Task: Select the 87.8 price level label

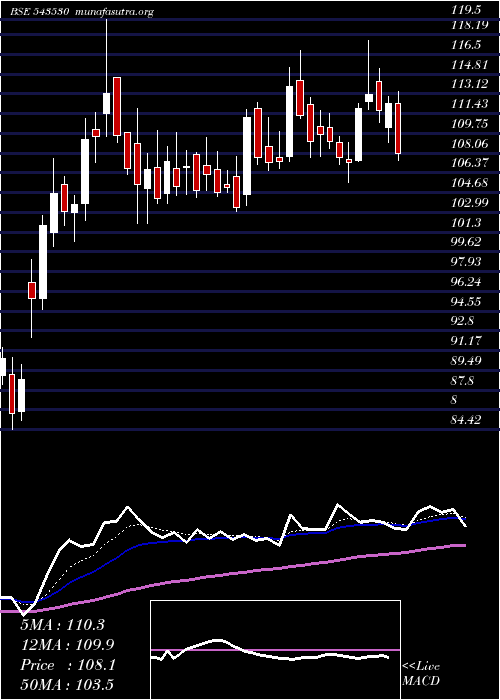Action: click(462, 380)
